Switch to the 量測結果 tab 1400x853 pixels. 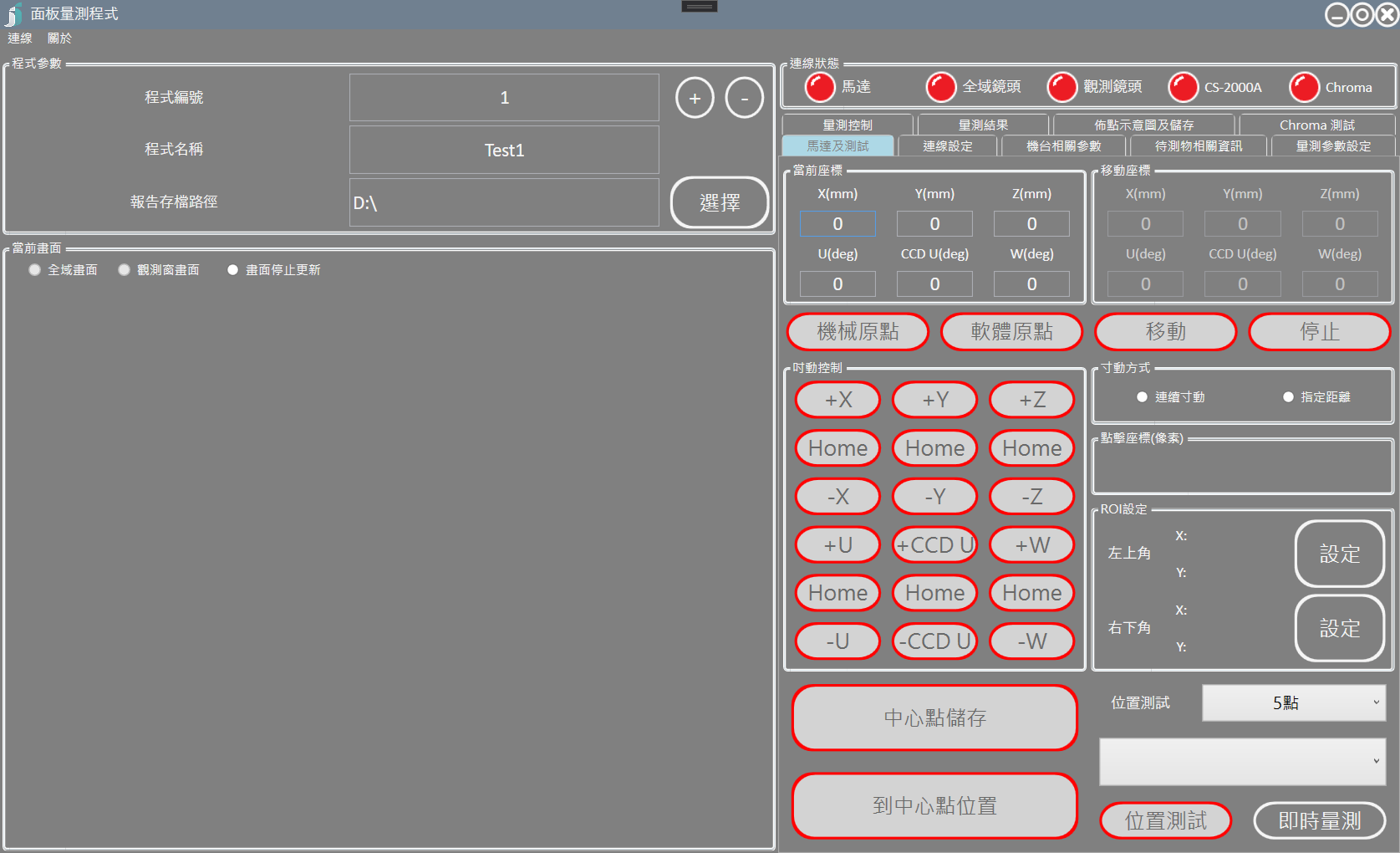click(983, 125)
